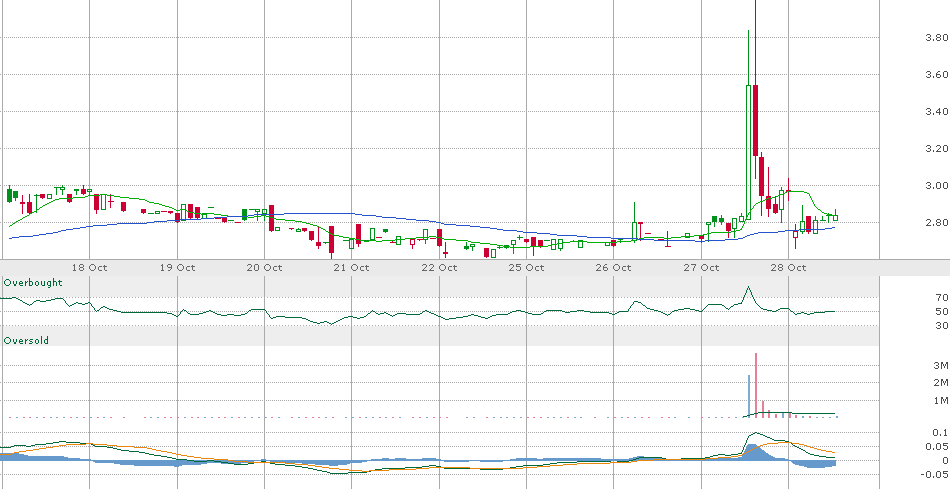Click the Oversold label in RSI panel
This screenshot has width=950, height=489.
[26, 341]
